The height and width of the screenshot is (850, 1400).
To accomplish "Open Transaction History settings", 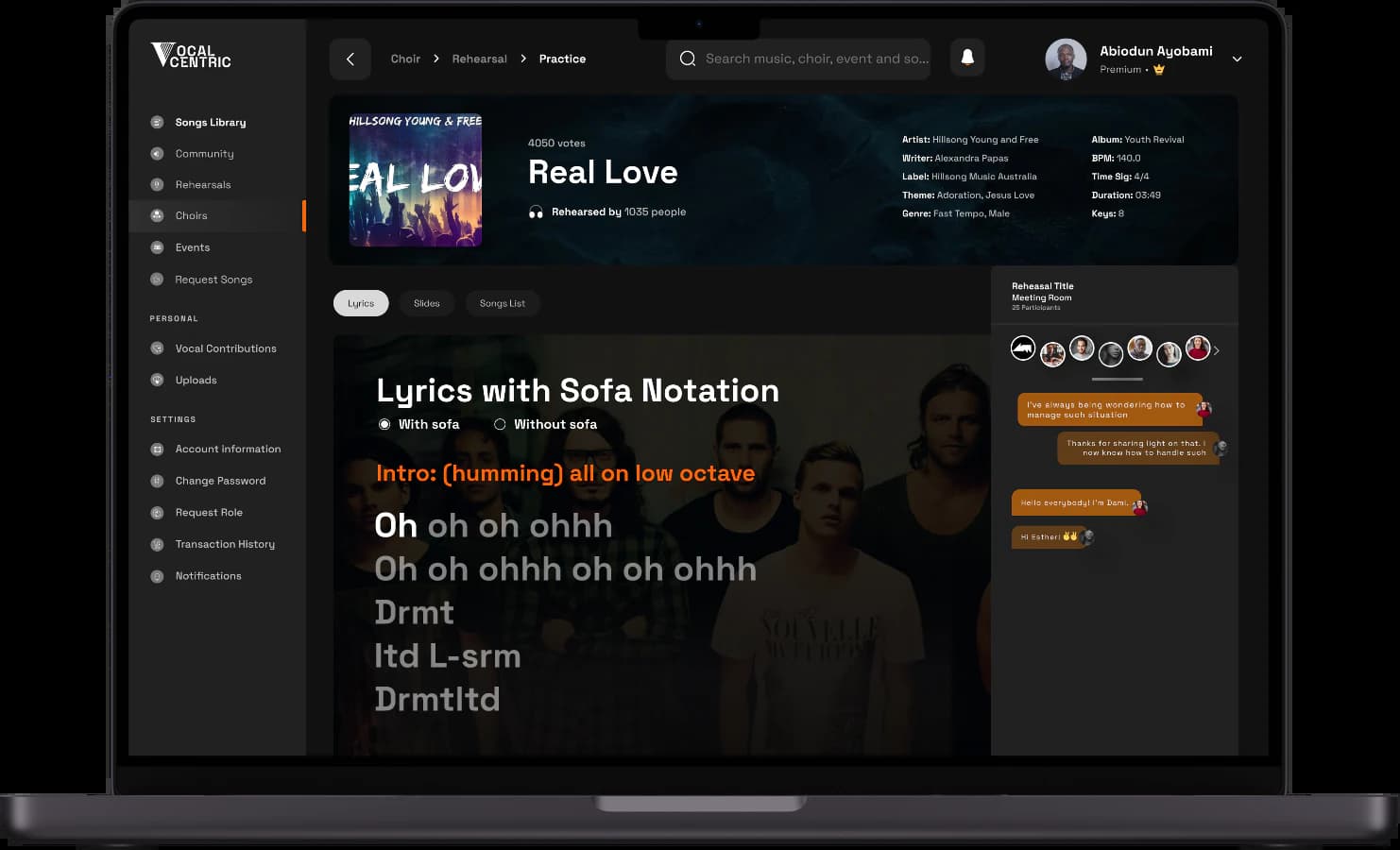I will tap(225, 544).
